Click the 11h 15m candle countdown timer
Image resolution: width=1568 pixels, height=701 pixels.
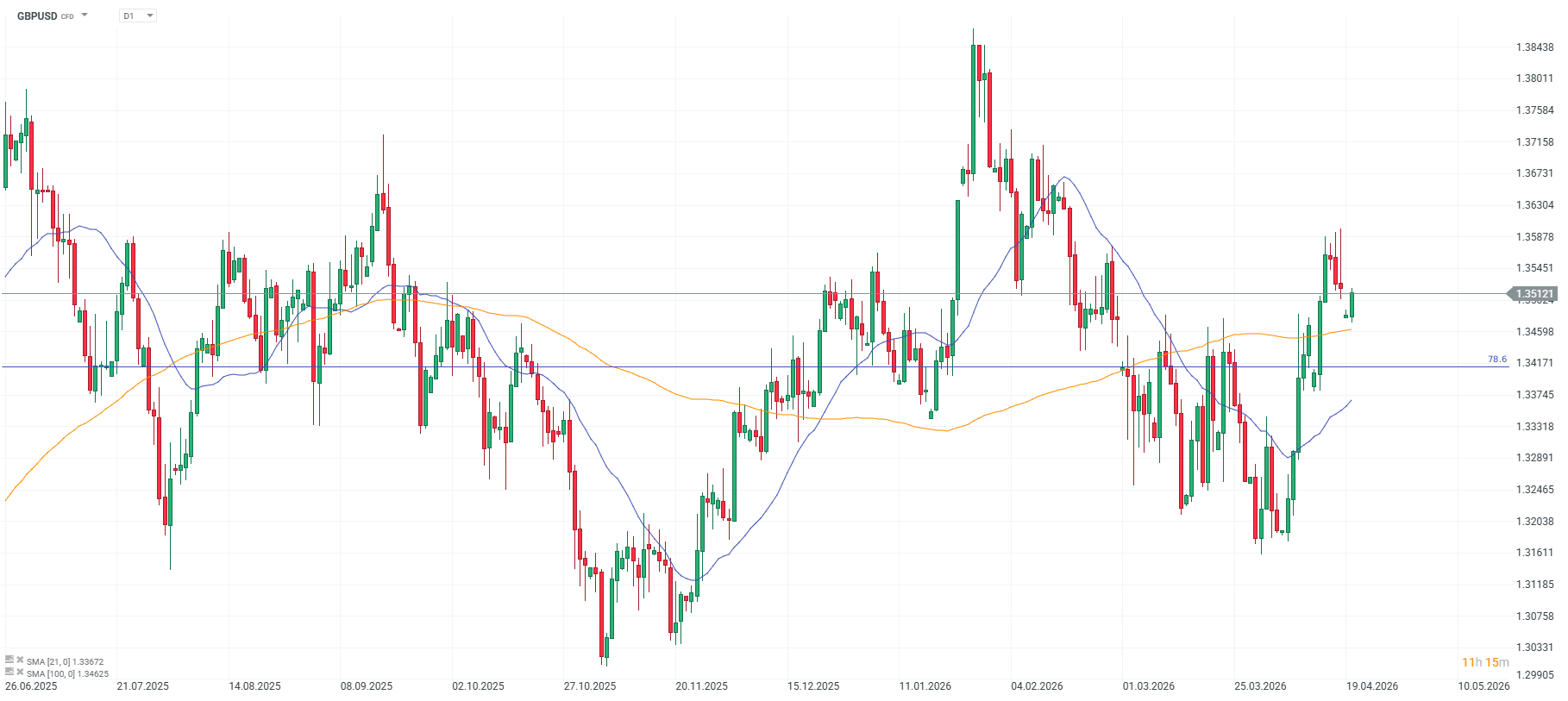coord(1484,662)
